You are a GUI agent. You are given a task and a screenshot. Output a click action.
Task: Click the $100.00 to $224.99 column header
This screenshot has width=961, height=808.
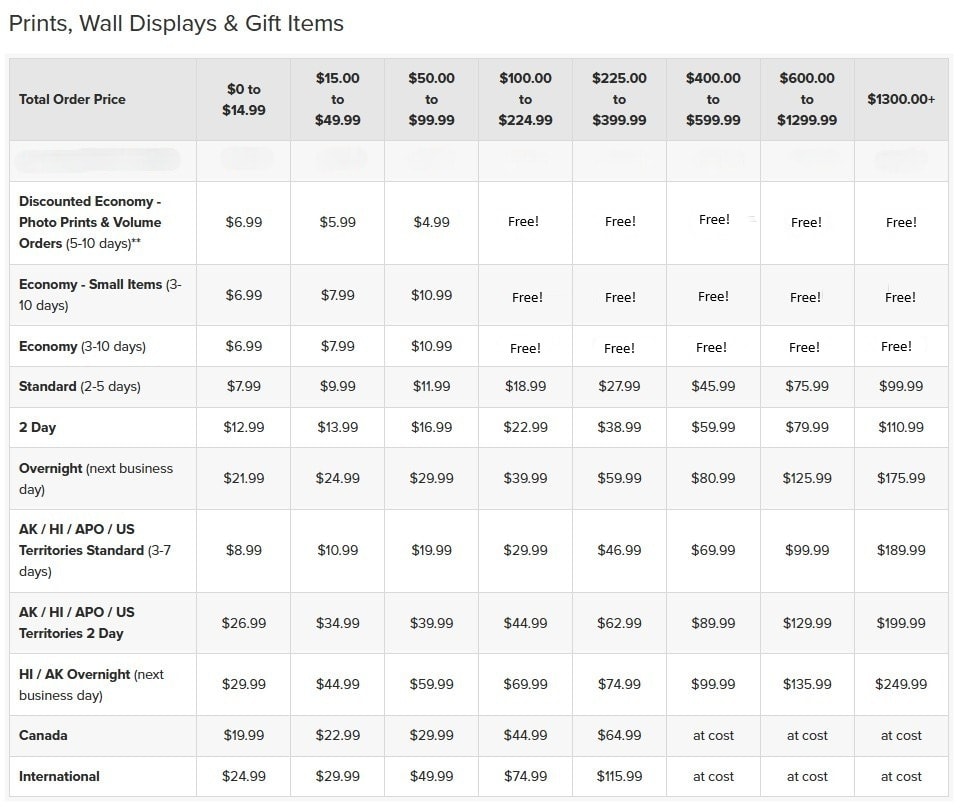(525, 99)
